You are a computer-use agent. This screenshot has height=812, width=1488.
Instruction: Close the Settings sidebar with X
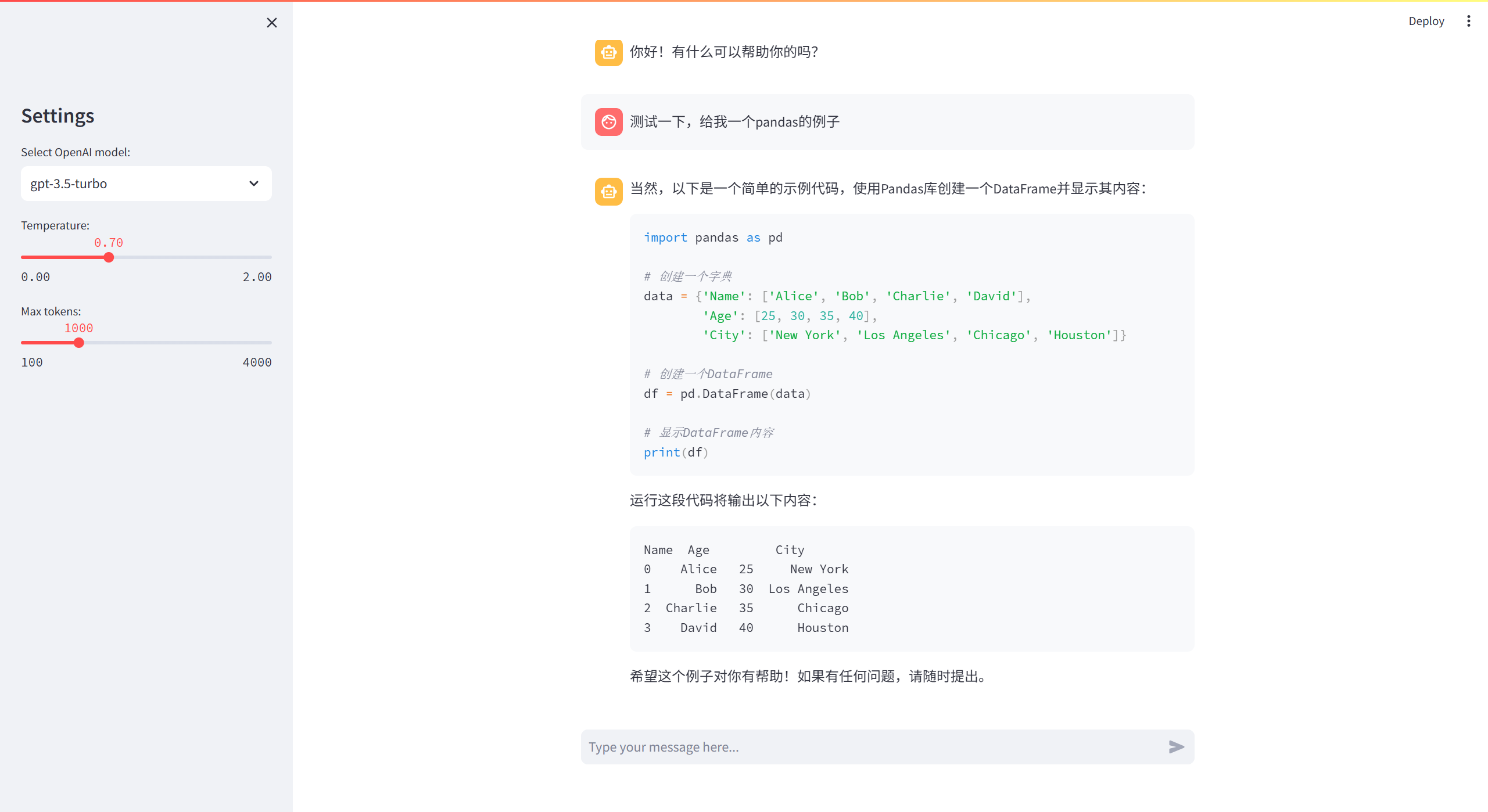tap(271, 23)
